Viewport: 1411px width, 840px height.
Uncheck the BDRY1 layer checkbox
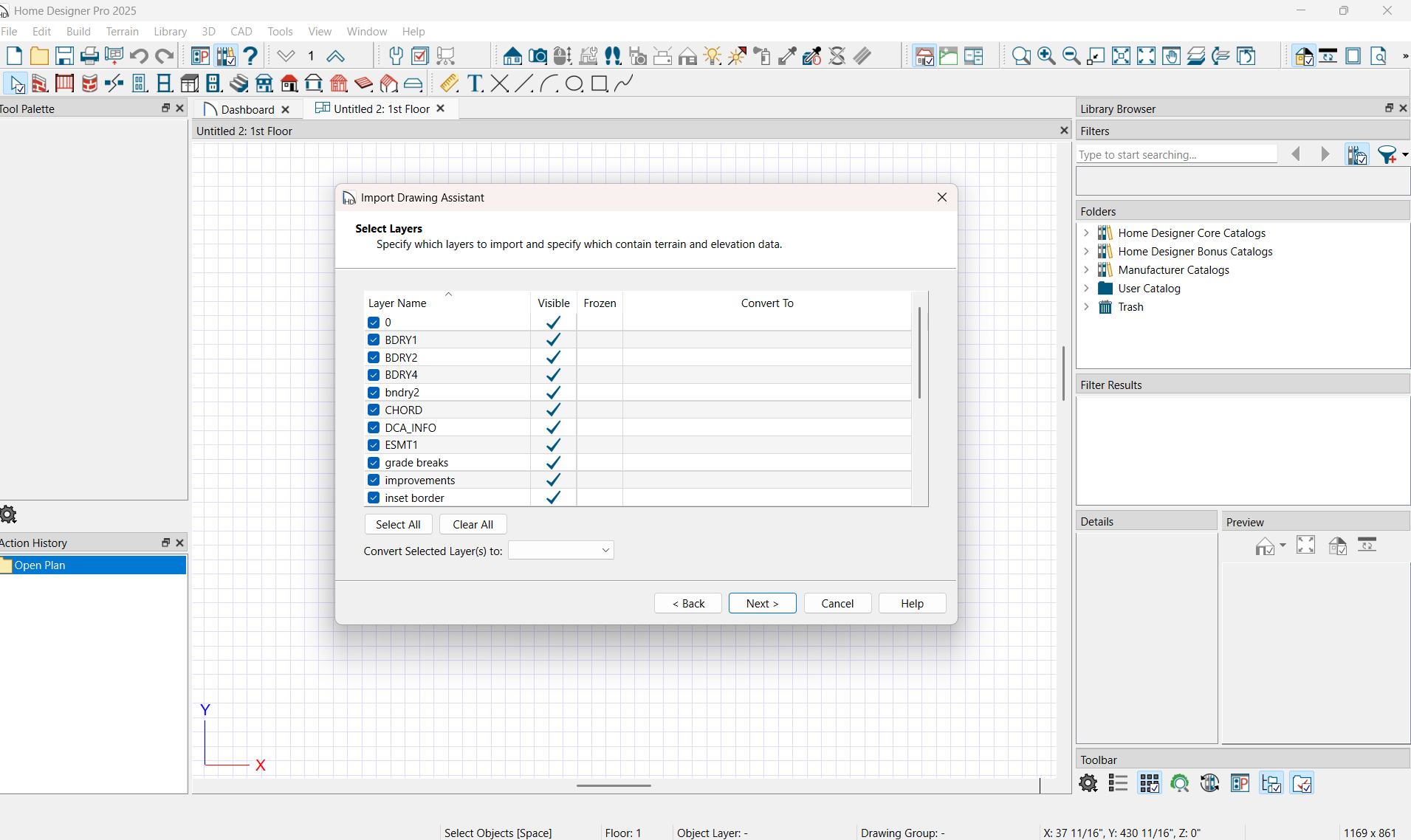click(374, 340)
